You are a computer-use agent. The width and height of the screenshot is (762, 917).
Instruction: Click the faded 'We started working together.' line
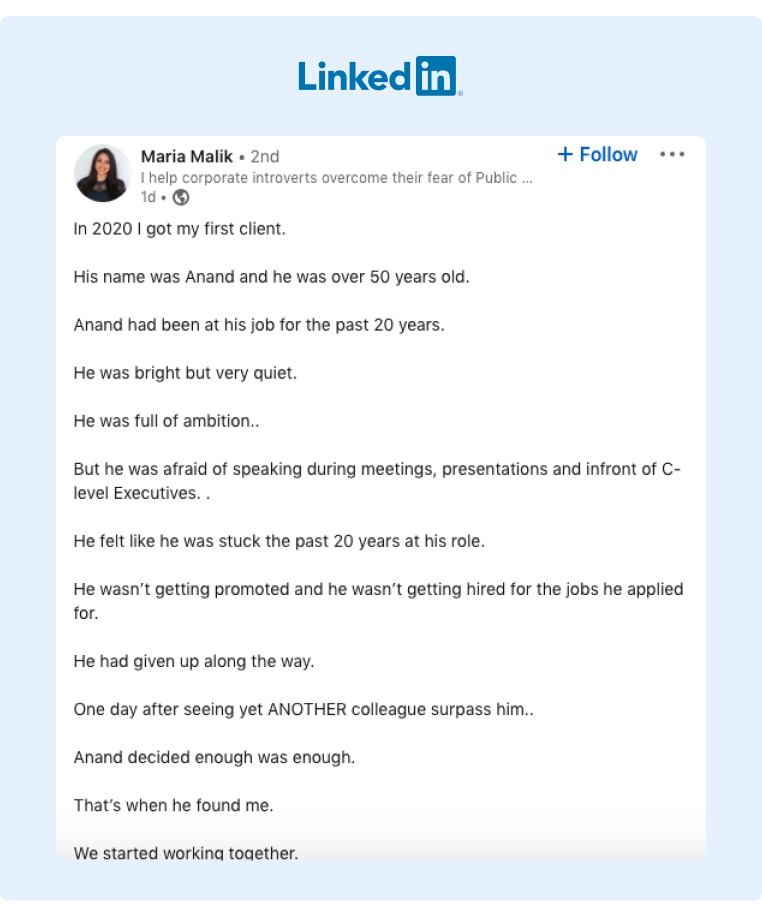[x=186, y=853]
